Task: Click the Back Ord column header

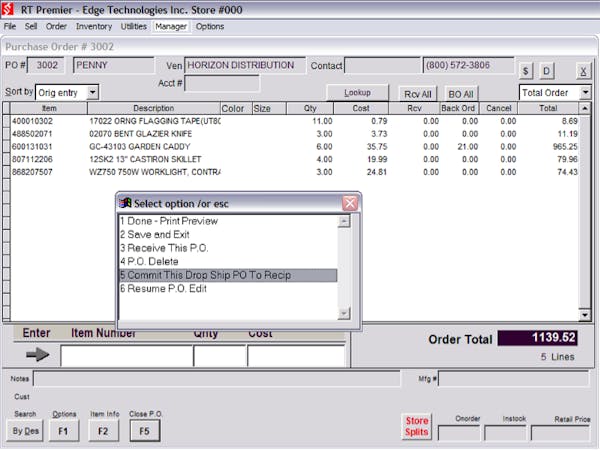Action: click(x=458, y=108)
